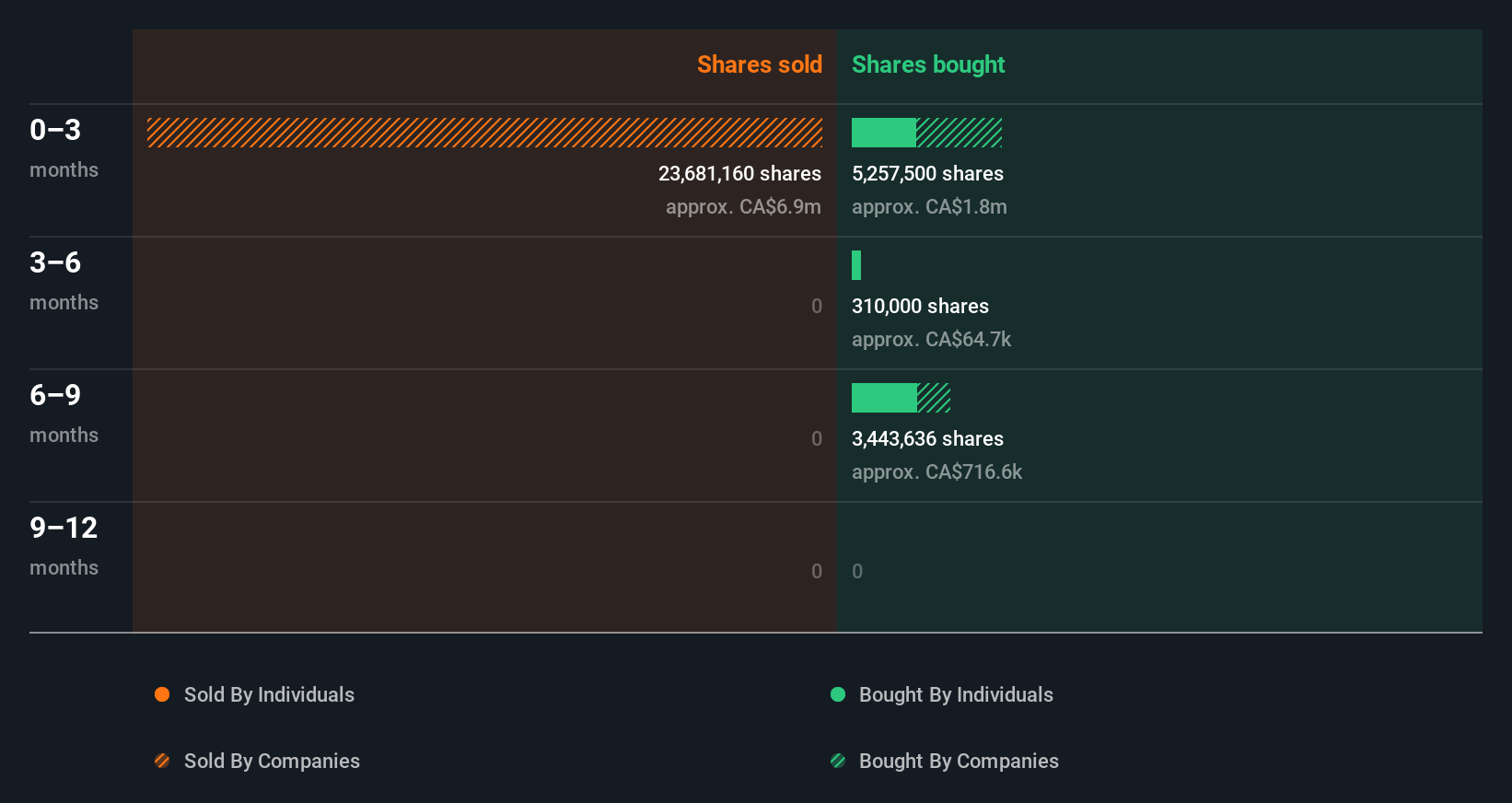
Task: Select the Bought By Companies legend label
Action: (x=959, y=761)
